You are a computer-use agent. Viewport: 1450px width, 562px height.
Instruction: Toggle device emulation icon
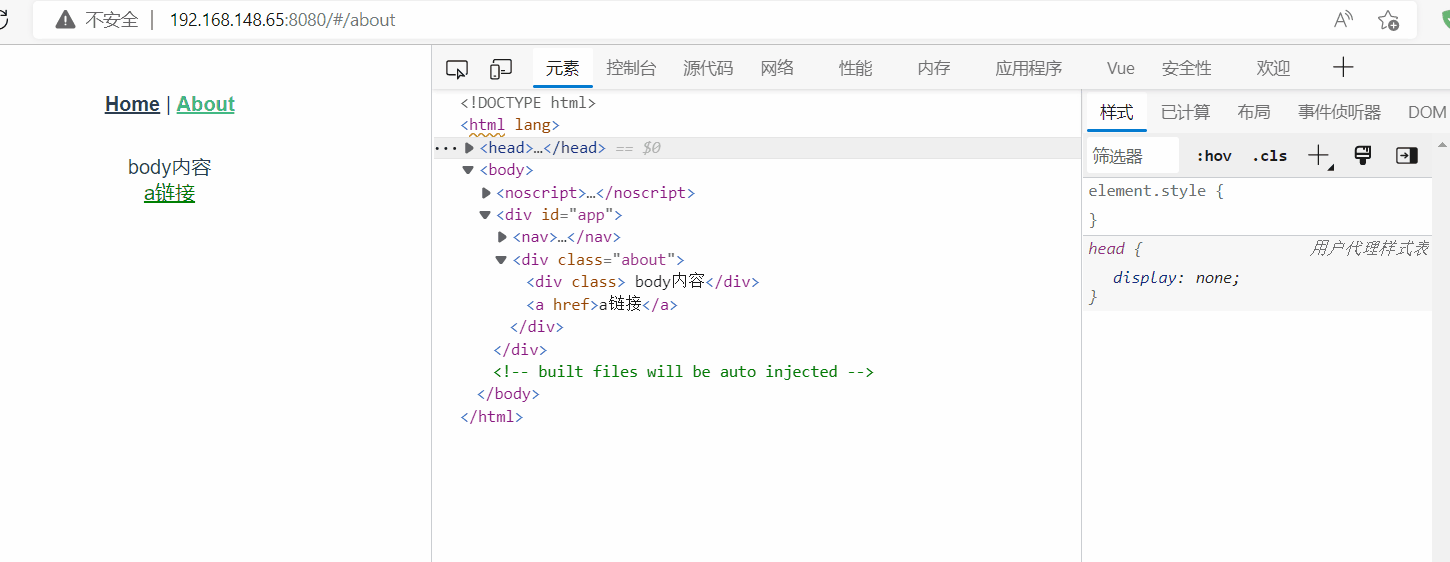[x=501, y=69]
